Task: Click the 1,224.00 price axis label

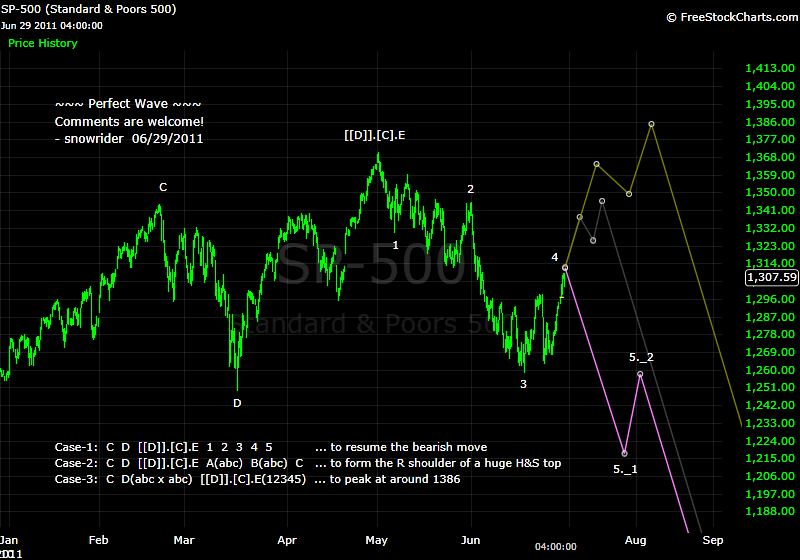Action: [x=770, y=441]
